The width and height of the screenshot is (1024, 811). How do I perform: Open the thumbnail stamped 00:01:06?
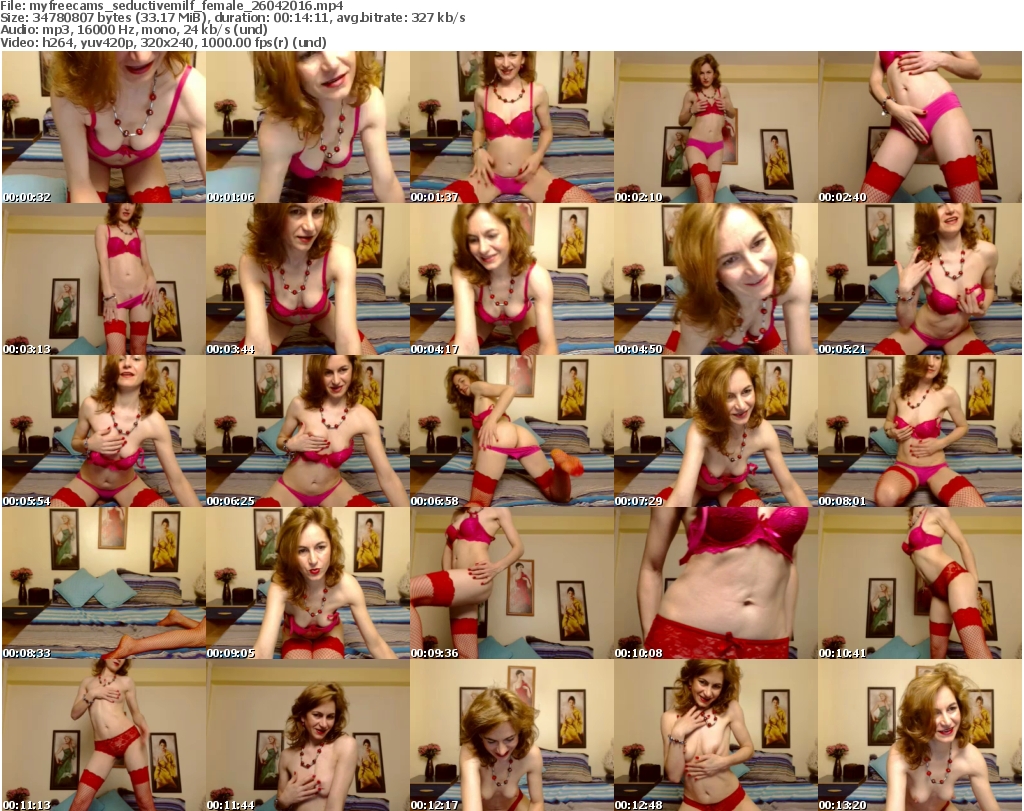click(x=308, y=127)
